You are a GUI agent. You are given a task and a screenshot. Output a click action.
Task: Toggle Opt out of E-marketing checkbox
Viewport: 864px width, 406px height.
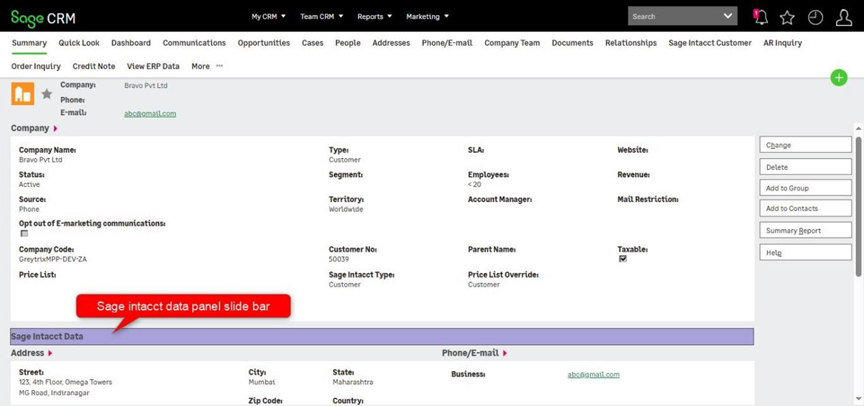point(24,234)
